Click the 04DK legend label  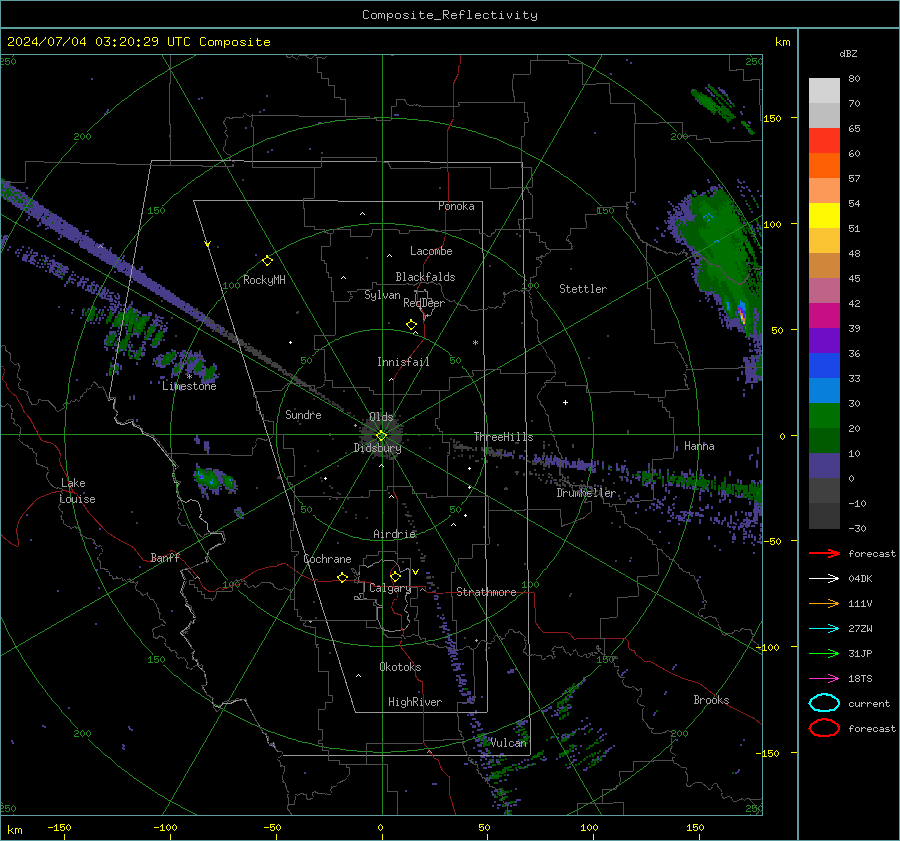coord(860,579)
